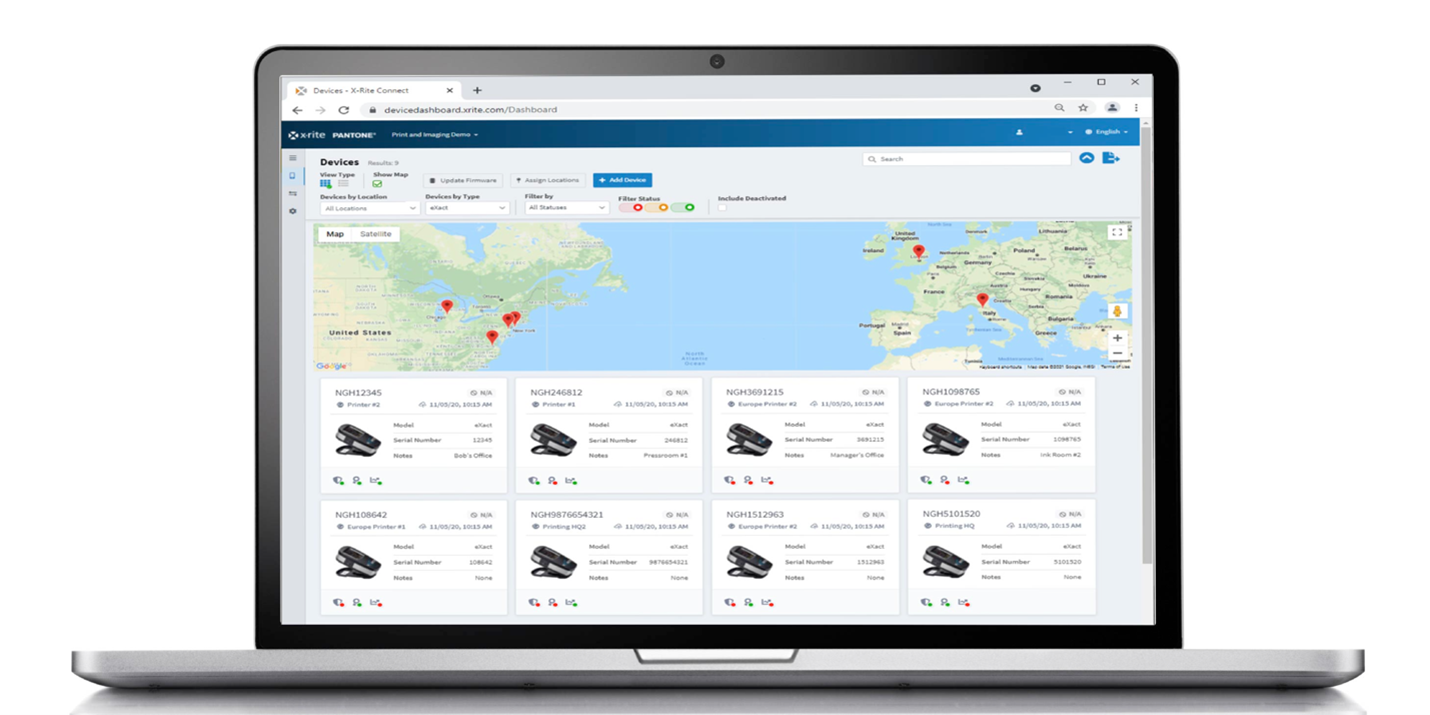The width and height of the screenshot is (1430, 715).
Task: Click the user account icon in the top bar
Action: [1017, 131]
